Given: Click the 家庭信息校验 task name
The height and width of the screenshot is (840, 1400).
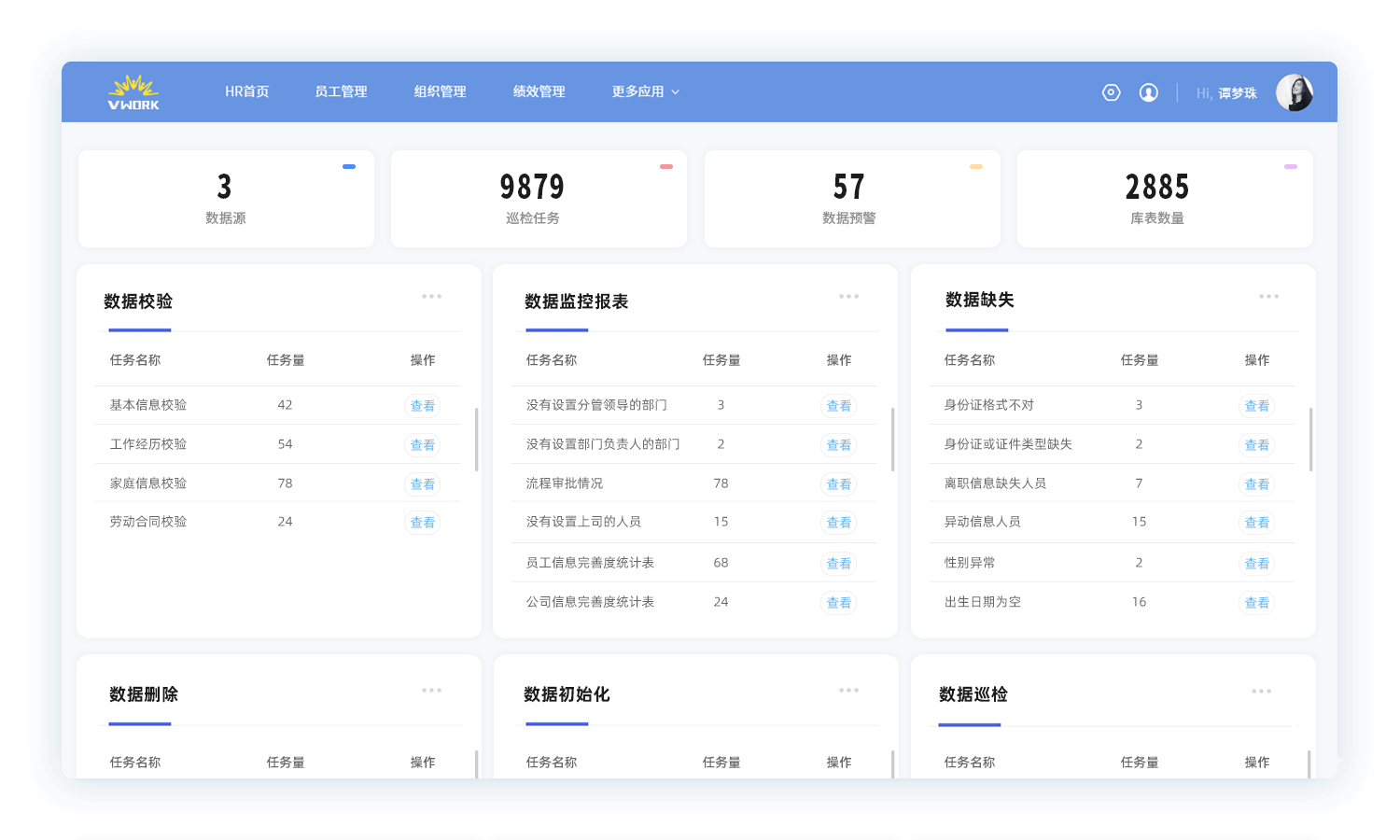Looking at the screenshot, I should click(148, 483).
